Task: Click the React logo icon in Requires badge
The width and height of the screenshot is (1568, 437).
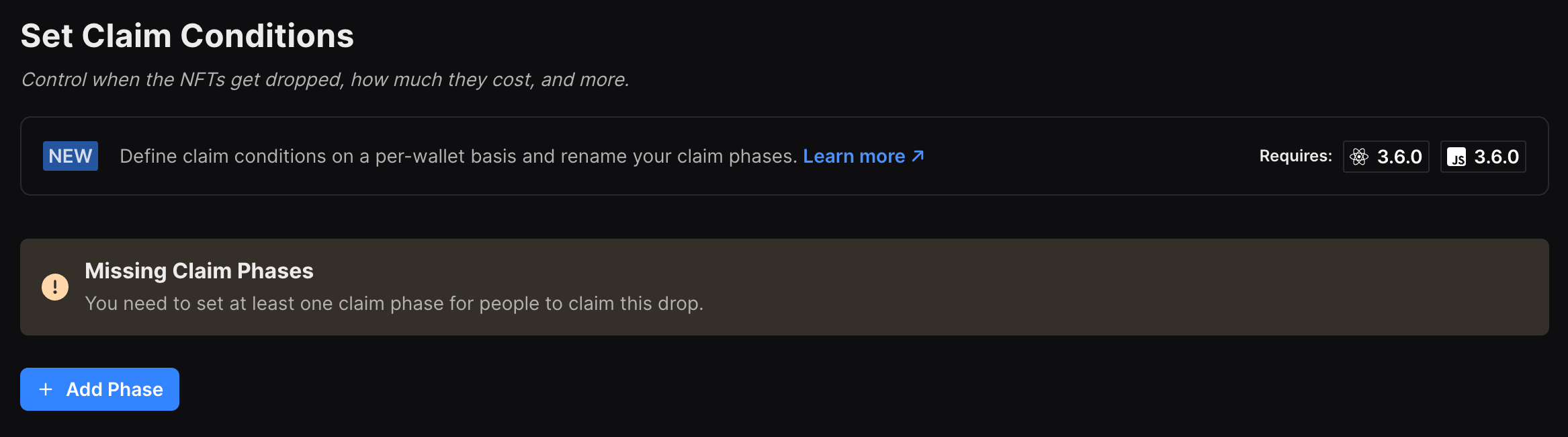Action: pyautogui.click(x=1360, y=157)
